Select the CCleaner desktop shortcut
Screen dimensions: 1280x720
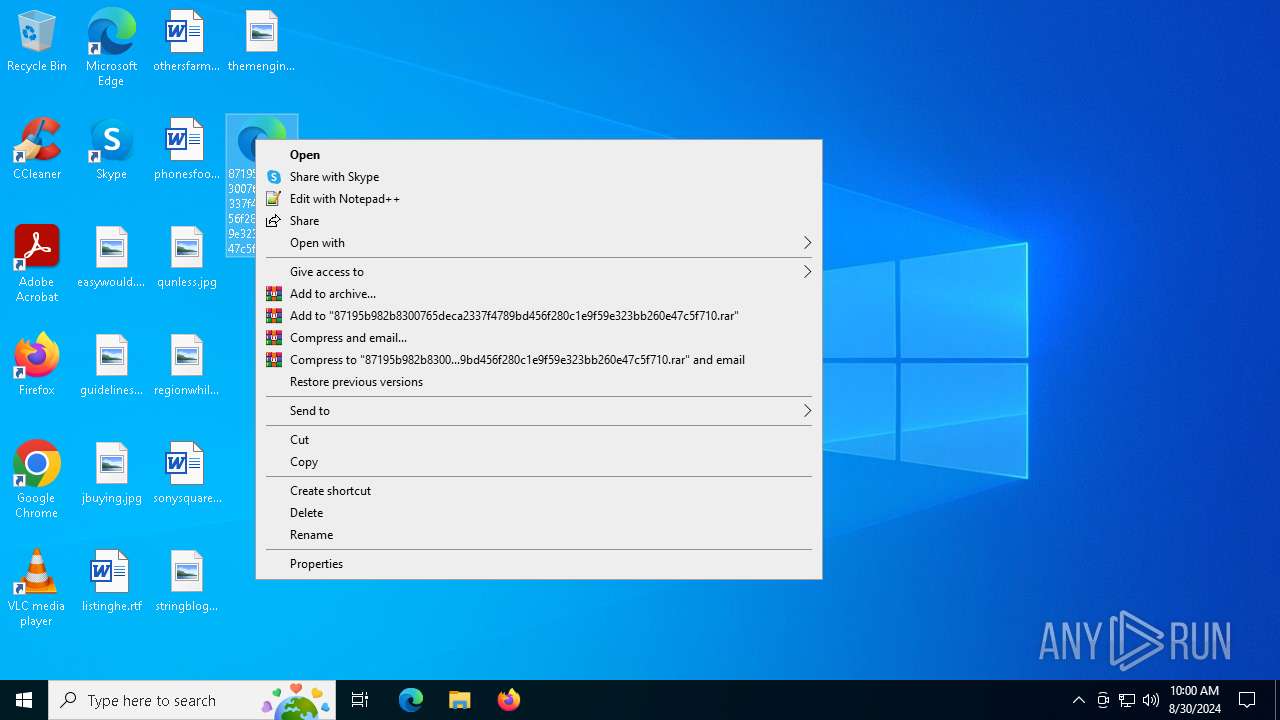37,150
